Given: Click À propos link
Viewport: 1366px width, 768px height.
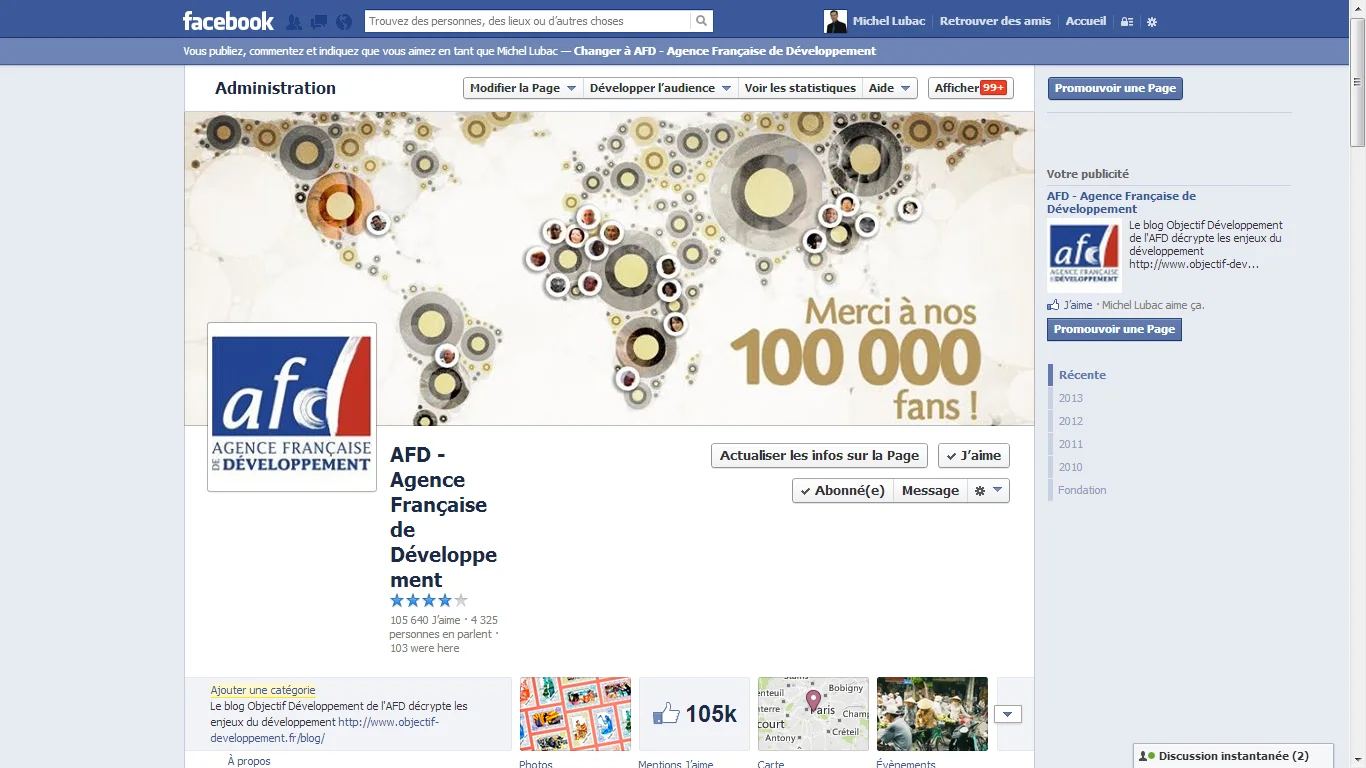Looking at the screenshot, I should click(249, 761).
